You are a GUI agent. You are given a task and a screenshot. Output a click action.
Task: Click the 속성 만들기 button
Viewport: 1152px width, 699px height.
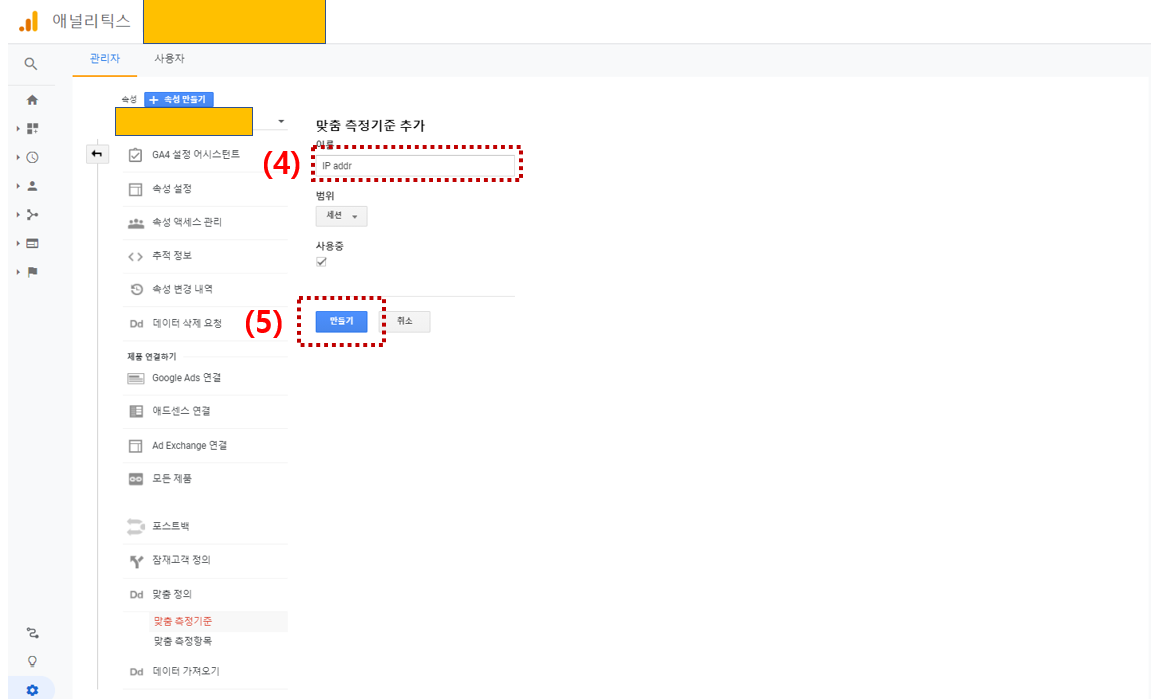[179, 99]
